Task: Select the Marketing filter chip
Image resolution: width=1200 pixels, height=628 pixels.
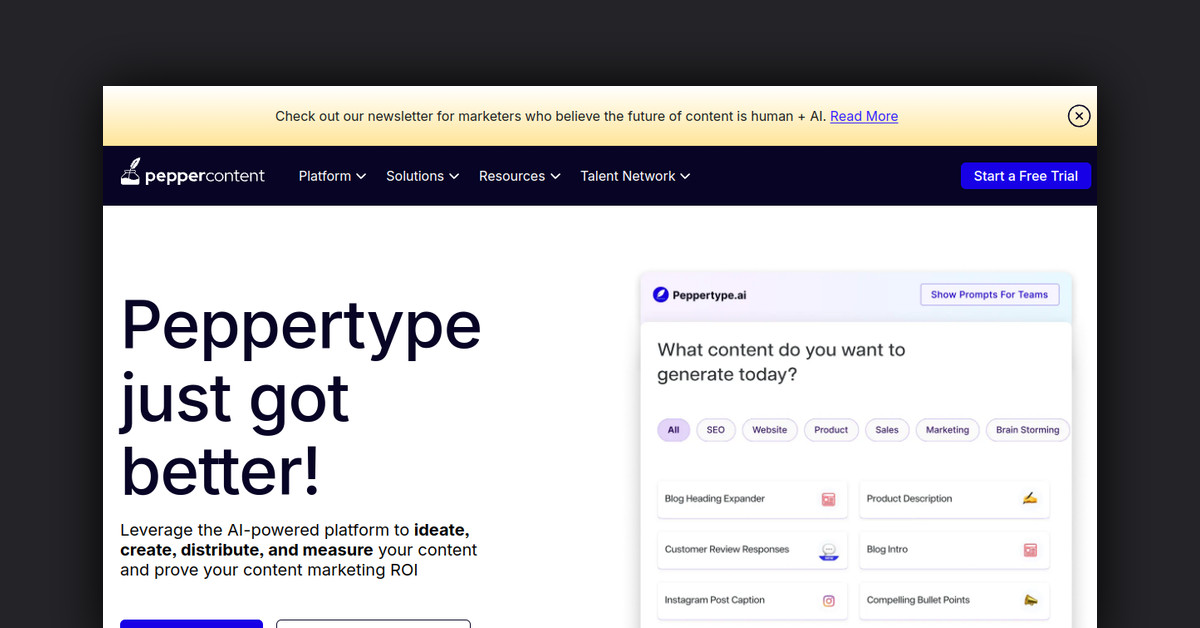Action: [947, 429]
